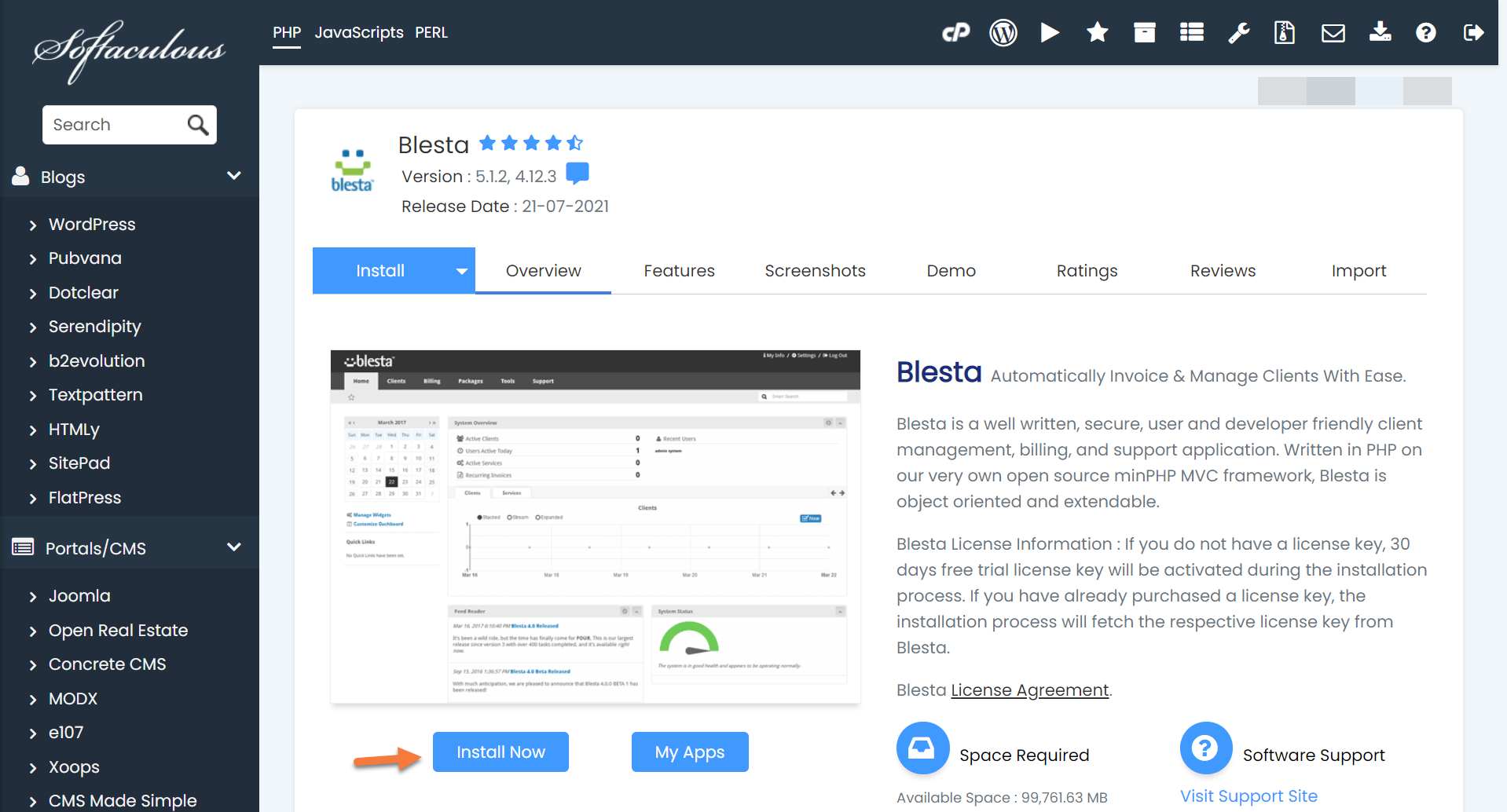The width and height of the screenshot is (1507, 812).
Task: Sign out with the logout icon
Action: [x=1474, y=32]
